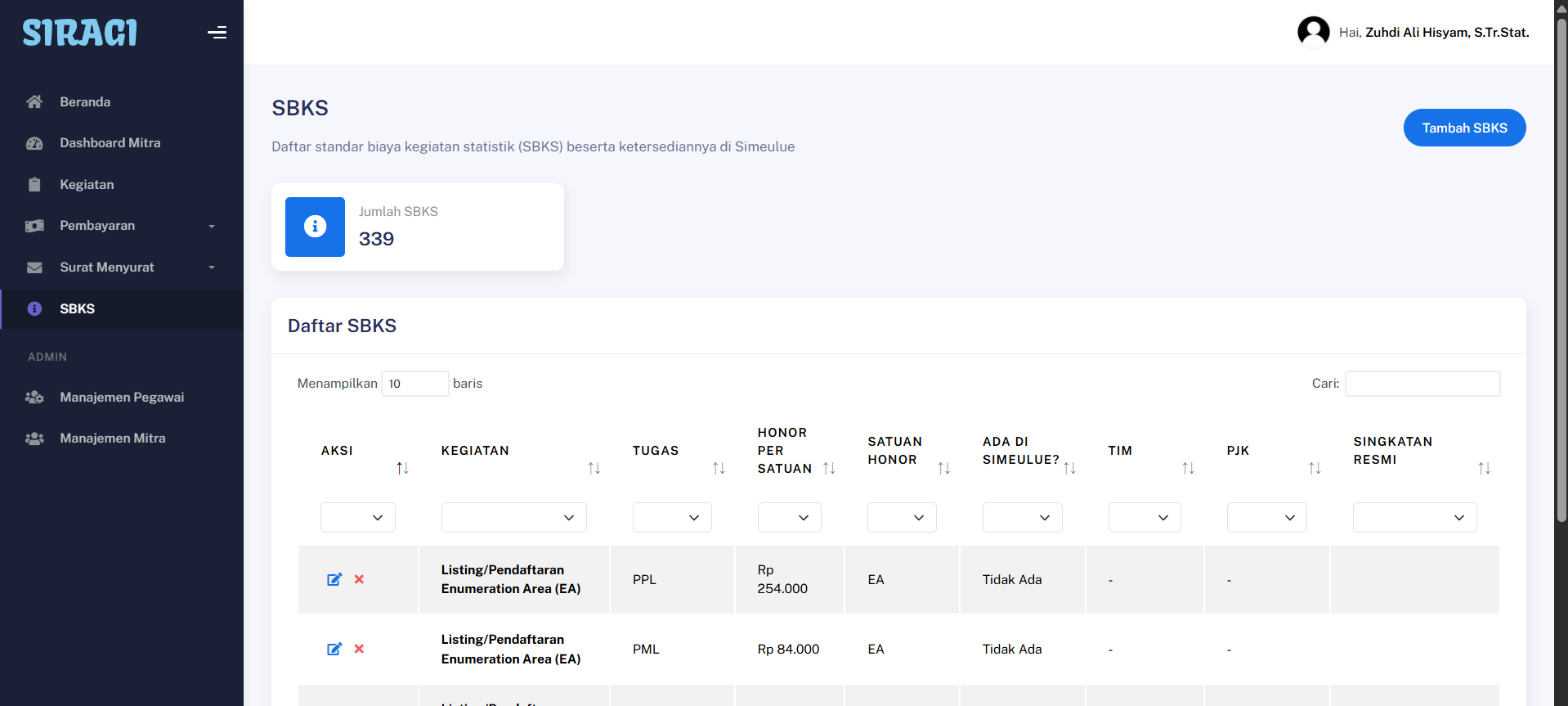
Task: Toggle sort order on Singkatan Resmi column
Action: click(1484, 468)
